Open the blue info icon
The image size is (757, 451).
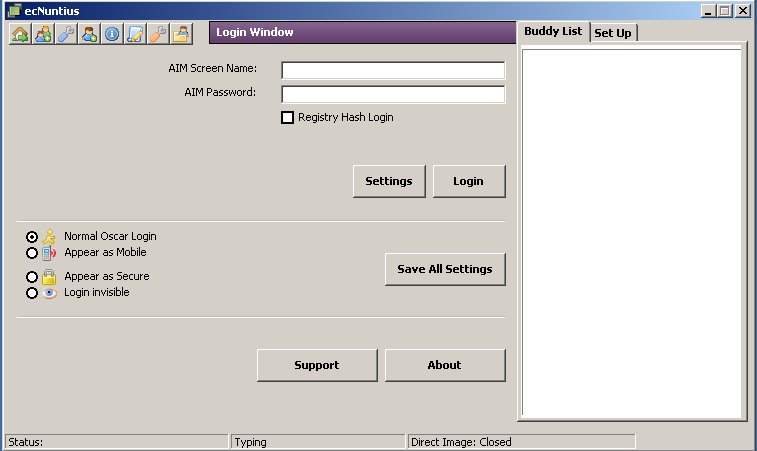112,34
